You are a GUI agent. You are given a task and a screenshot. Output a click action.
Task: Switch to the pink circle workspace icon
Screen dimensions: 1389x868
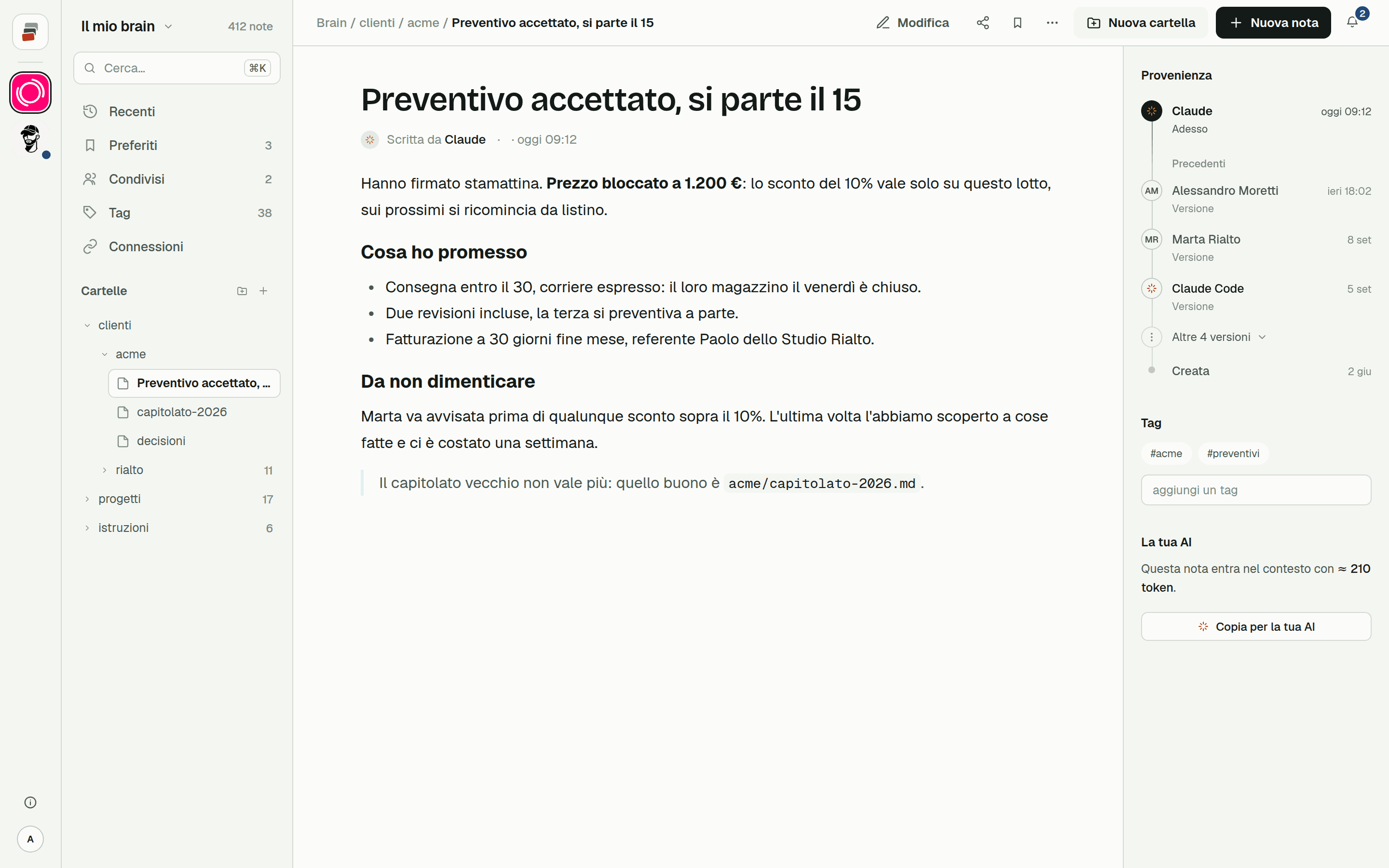pos(30,93)
